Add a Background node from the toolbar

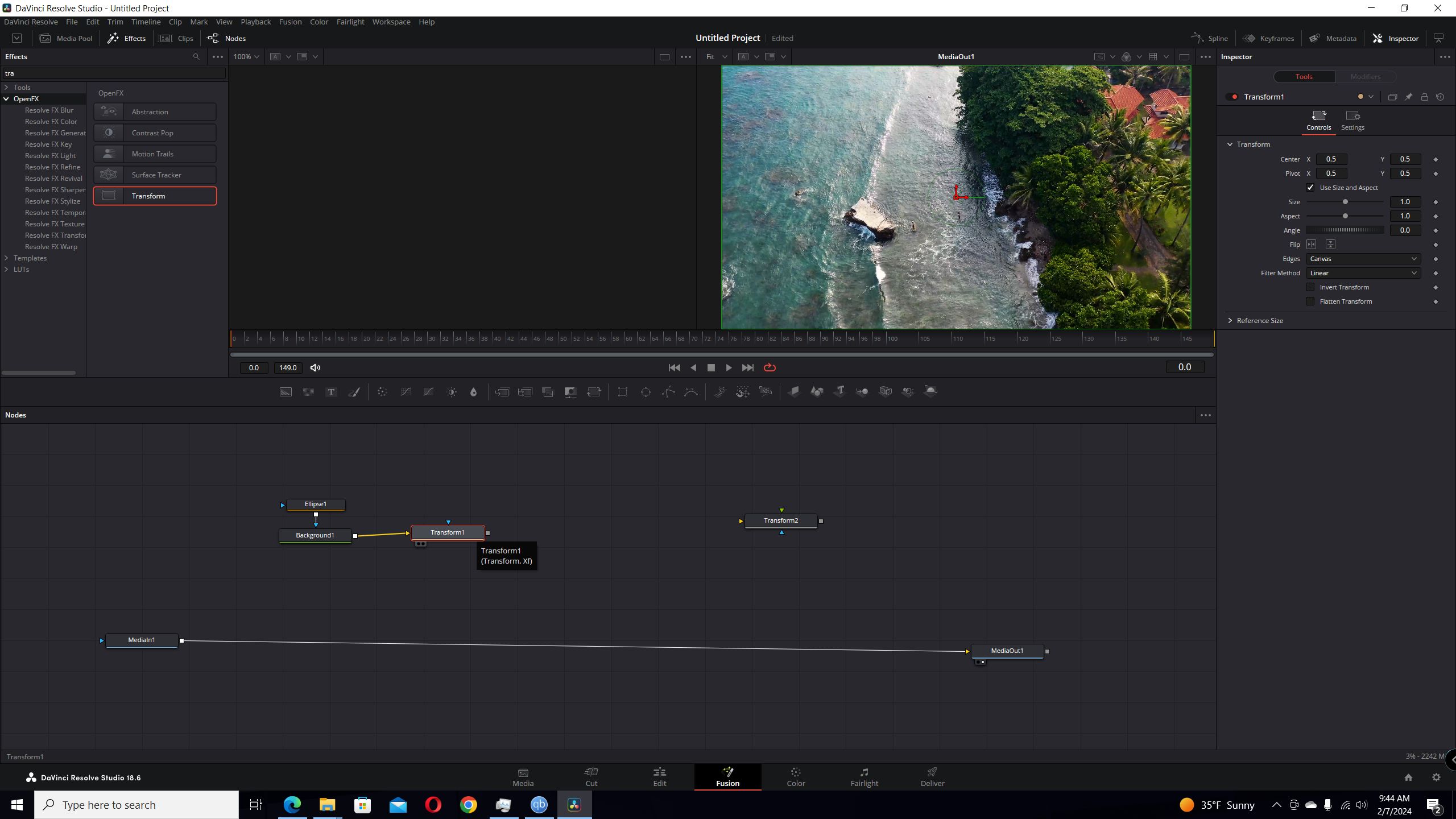(286, 392)
